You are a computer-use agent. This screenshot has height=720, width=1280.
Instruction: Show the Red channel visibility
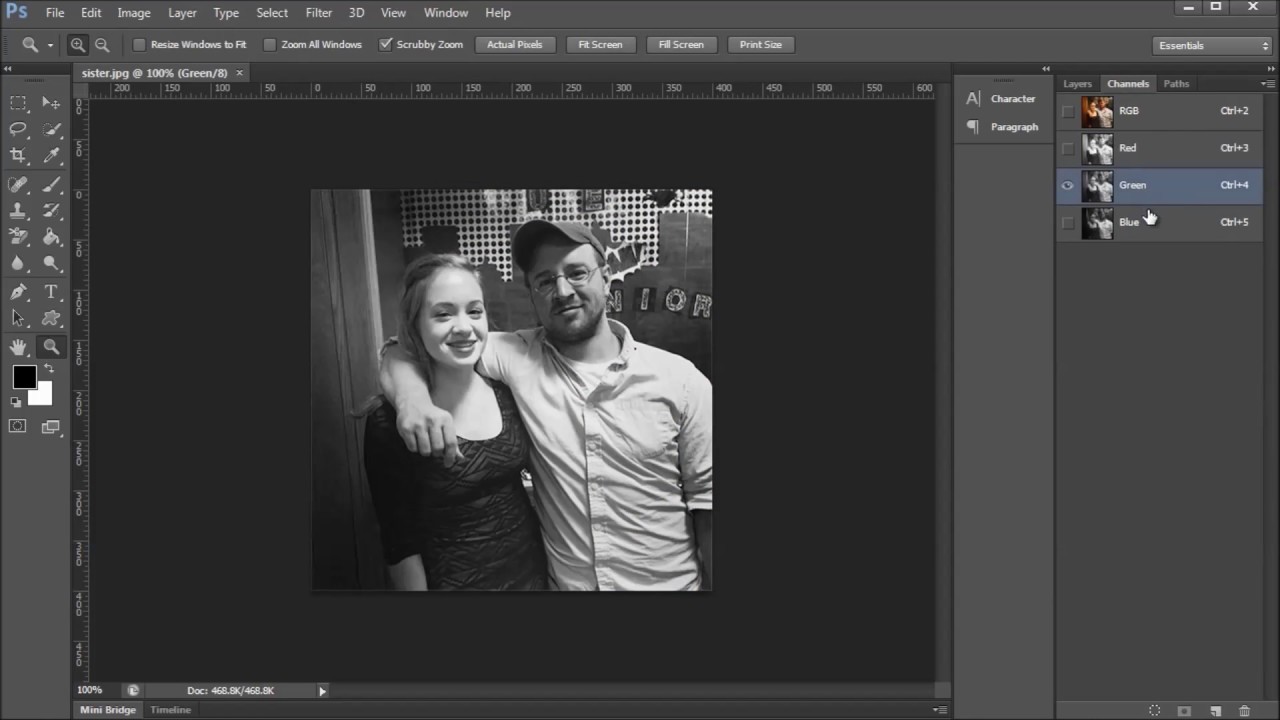[x=1068, y=148]
